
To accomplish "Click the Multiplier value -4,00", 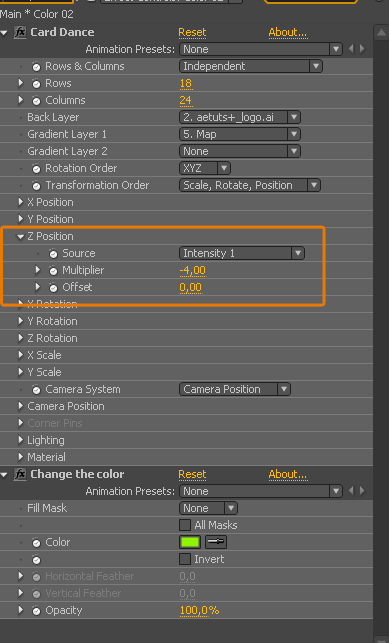I will click(193, 271).
